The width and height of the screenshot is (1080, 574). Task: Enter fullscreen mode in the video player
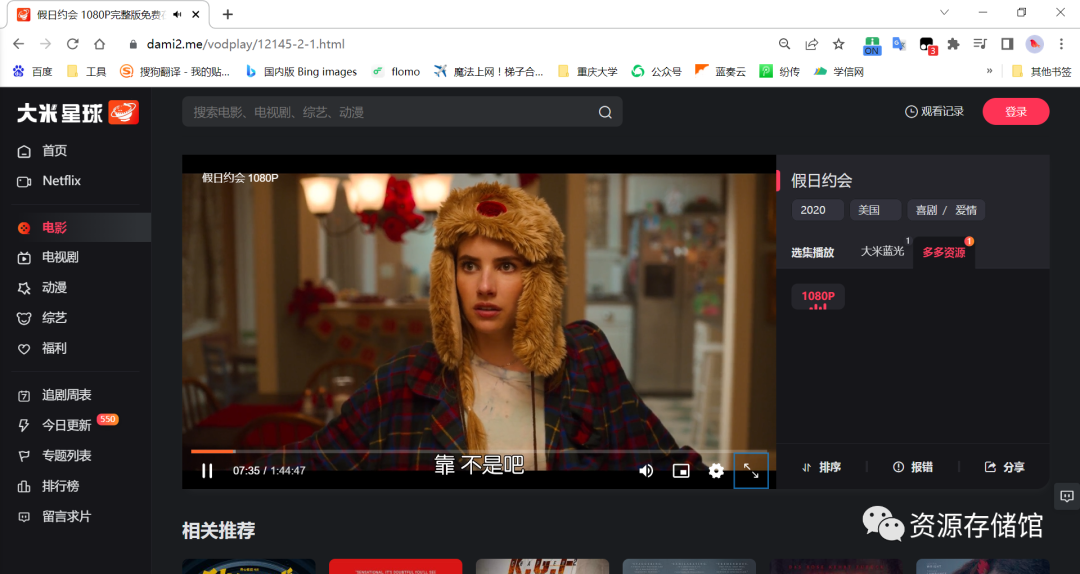751,471
